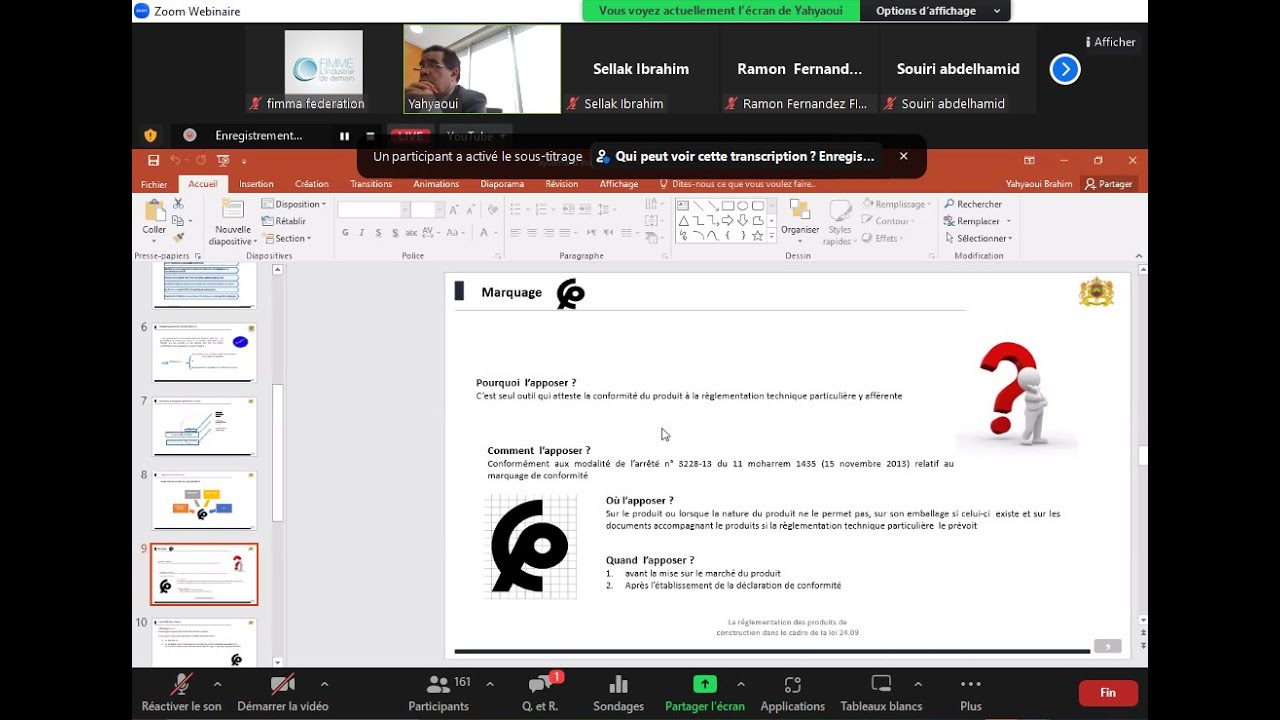Screen dimensions: 1280x720
Task: Click the Undo arrow in the quick access toolbar
Action: click(176, 160)
